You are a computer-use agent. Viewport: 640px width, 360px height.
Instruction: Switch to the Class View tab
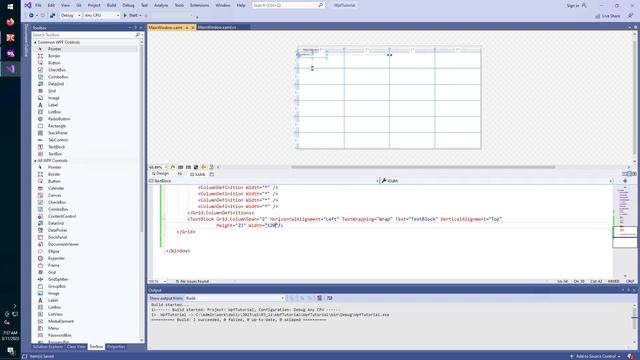point(76,347)
